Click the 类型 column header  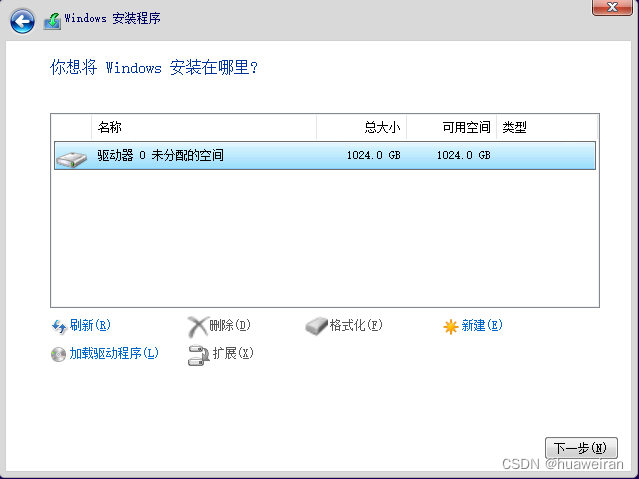pyautogui.click(x=547, y=127)
